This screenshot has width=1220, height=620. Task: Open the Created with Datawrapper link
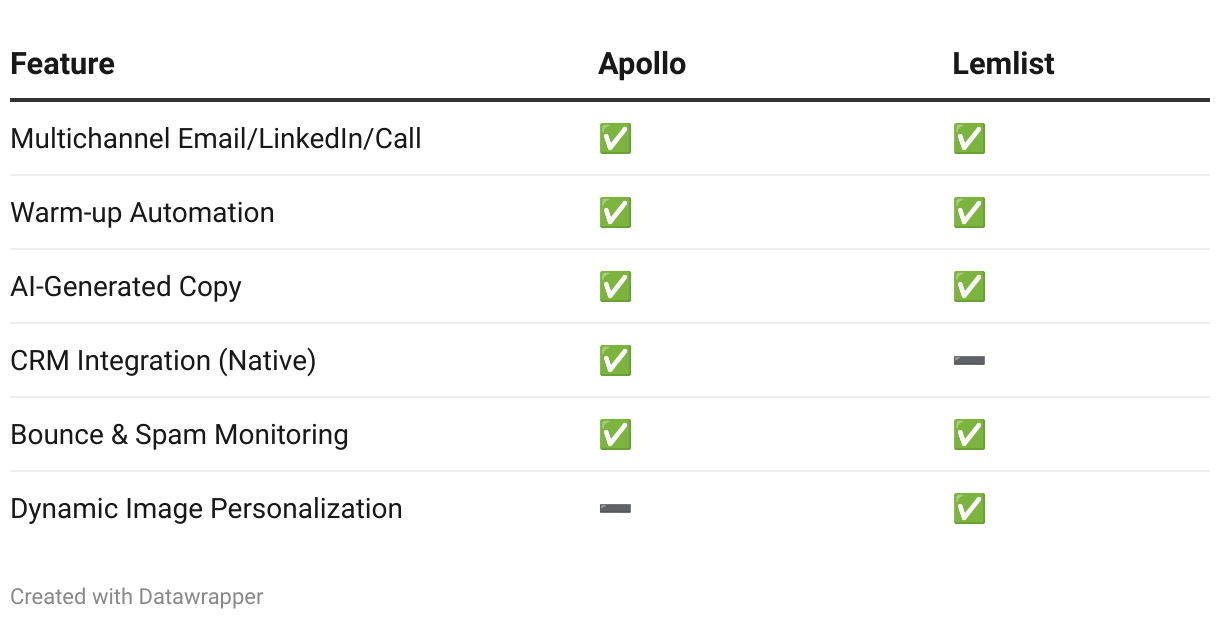click(137, 597)
